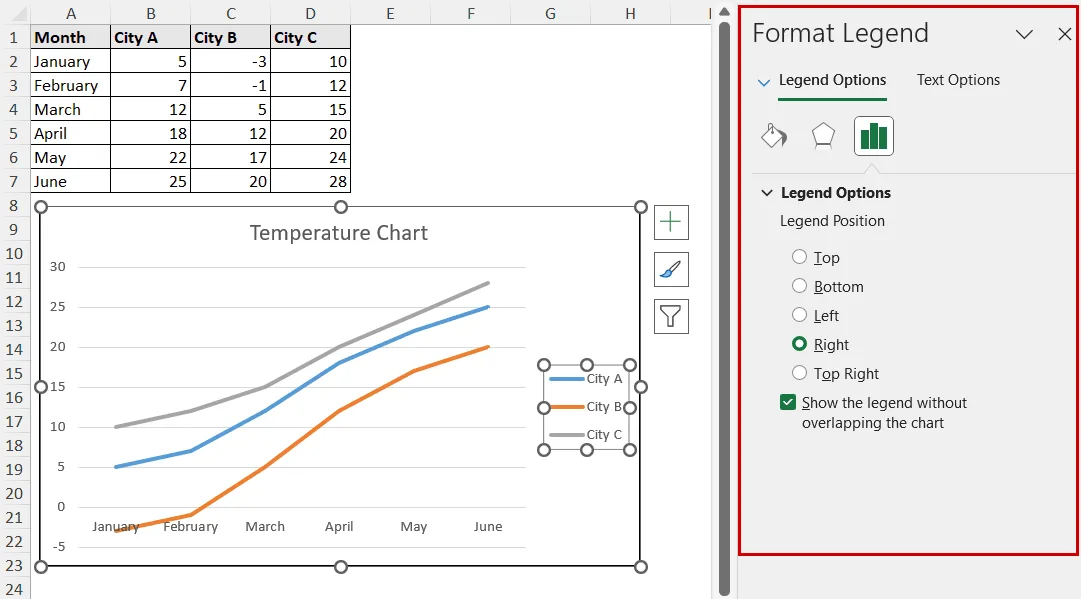Click the chart's top-left resize handle
The image size is (1081, 599).
[x=41, y=207]
